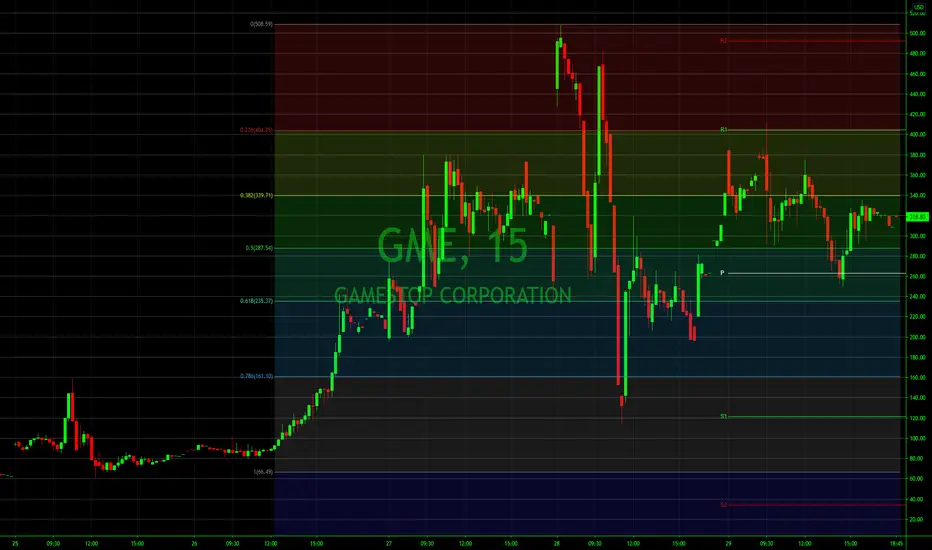
Task: Click the 480.00 price axis label
Action: coord(917,54)
